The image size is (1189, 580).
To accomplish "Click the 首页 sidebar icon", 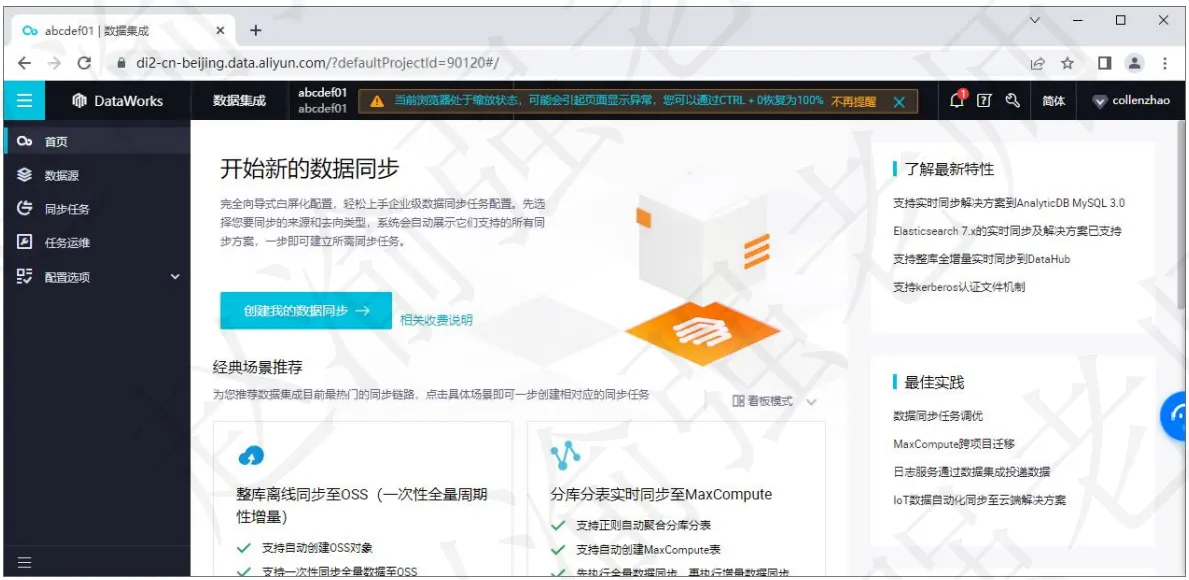I will coord(24,142).
